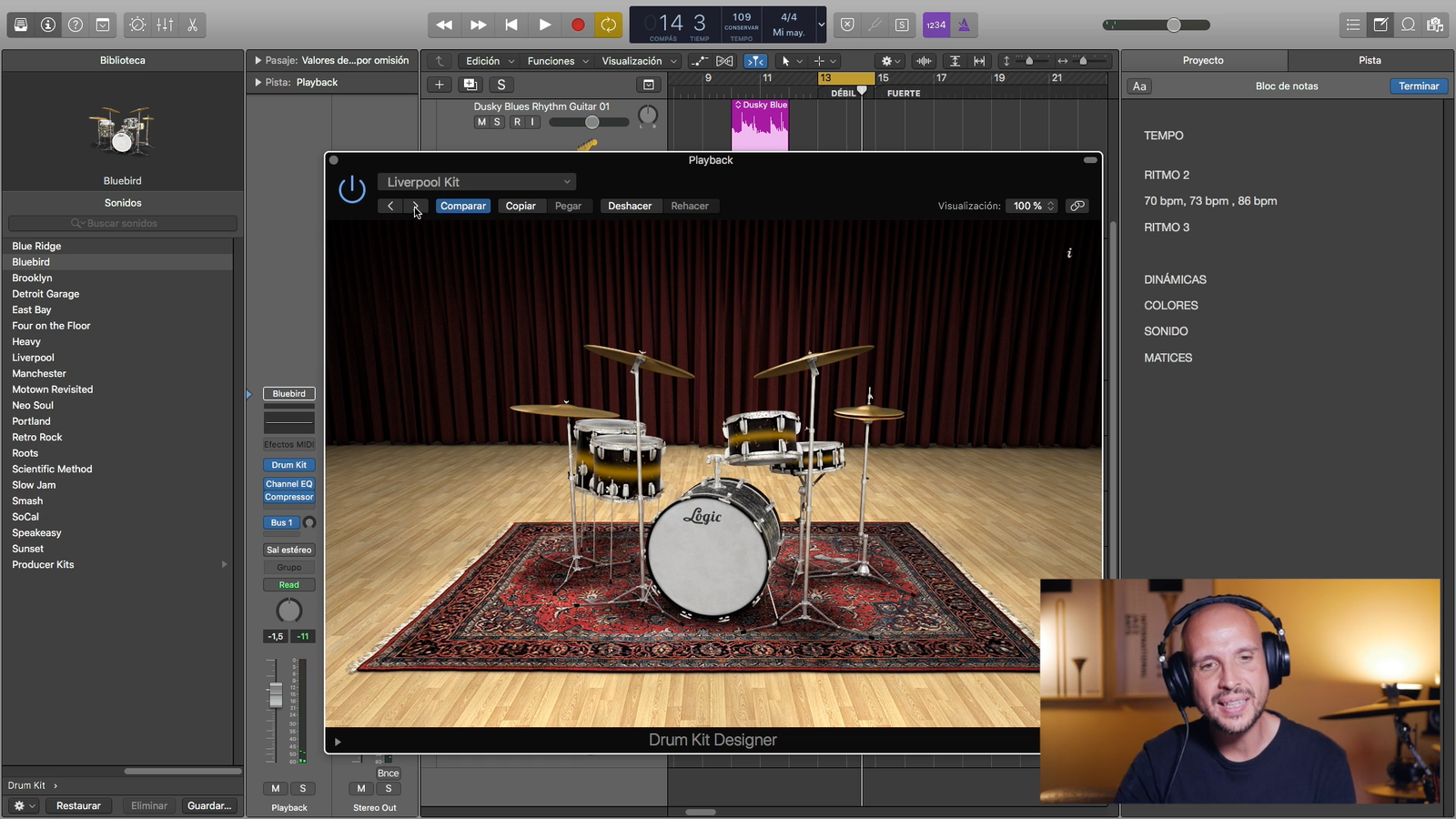Click the horizontal auto zoom icon
This screenshot has width=1456, height=819.
click(979, 61)
